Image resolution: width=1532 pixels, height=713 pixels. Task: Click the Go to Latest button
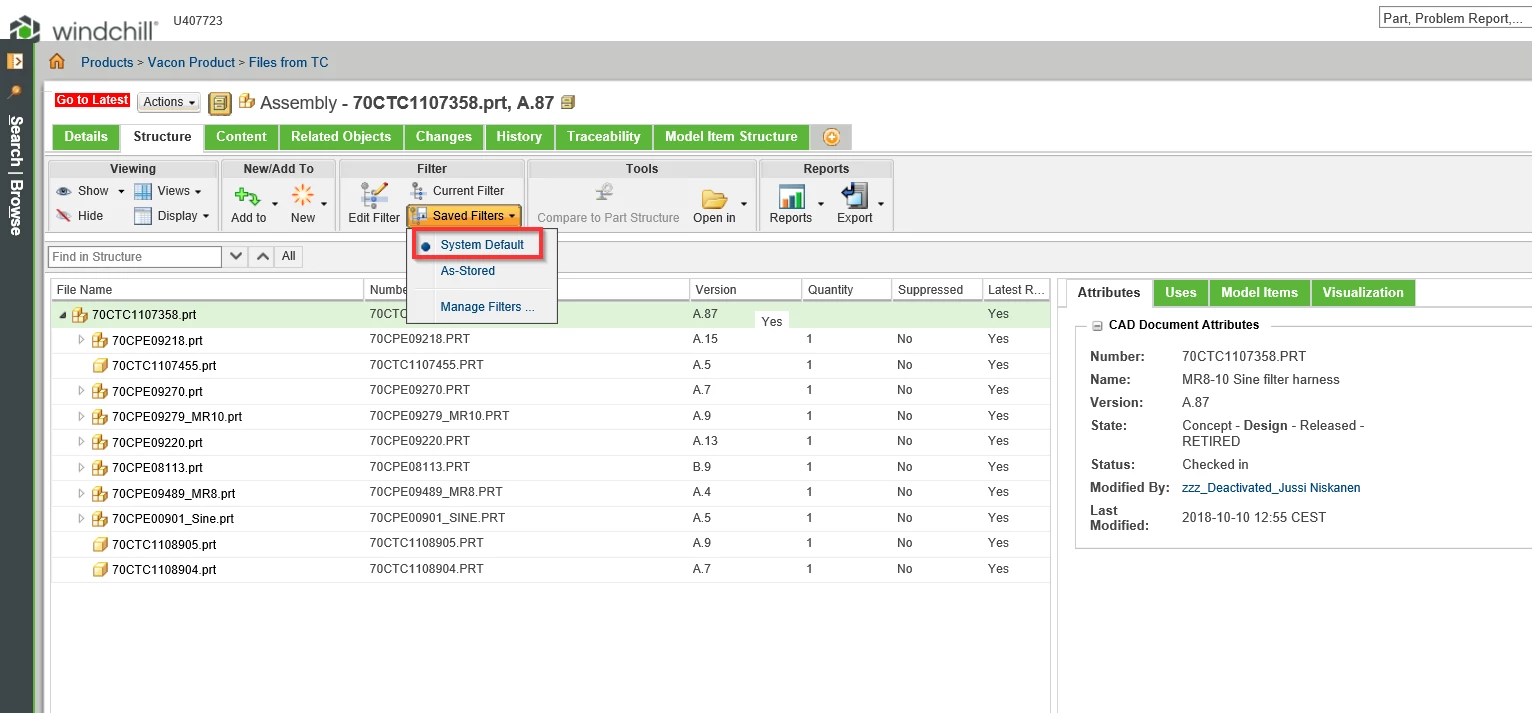93,100
